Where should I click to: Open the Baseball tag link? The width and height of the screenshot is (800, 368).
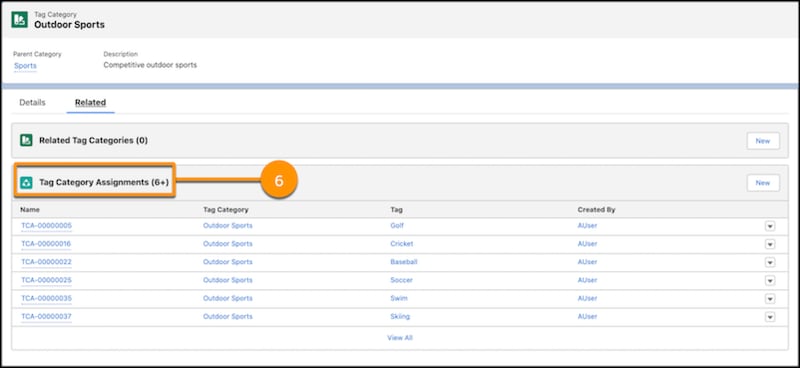pyautogui.click(x=404, y=262)
